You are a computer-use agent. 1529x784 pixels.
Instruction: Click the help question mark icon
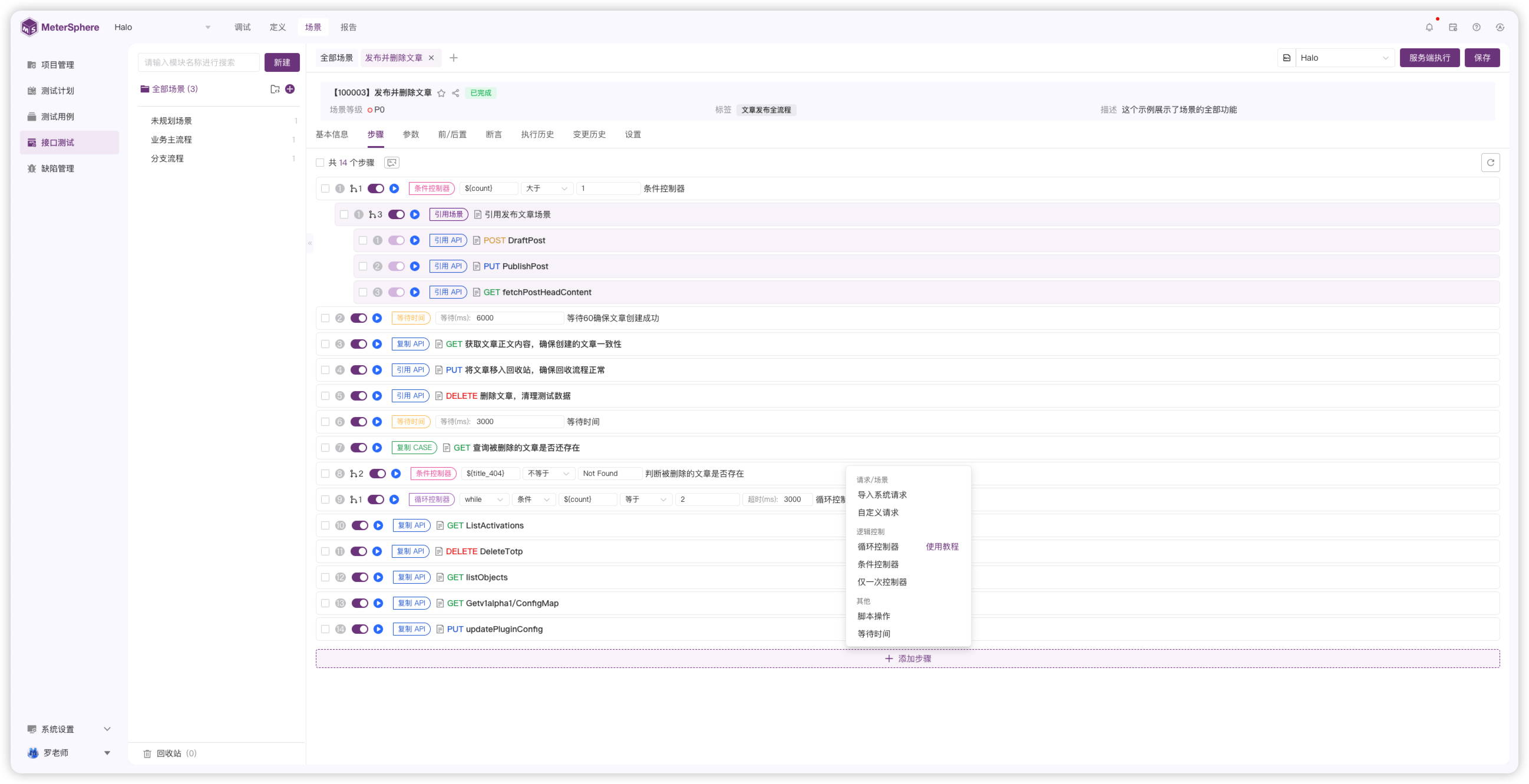coord(1476,27)
